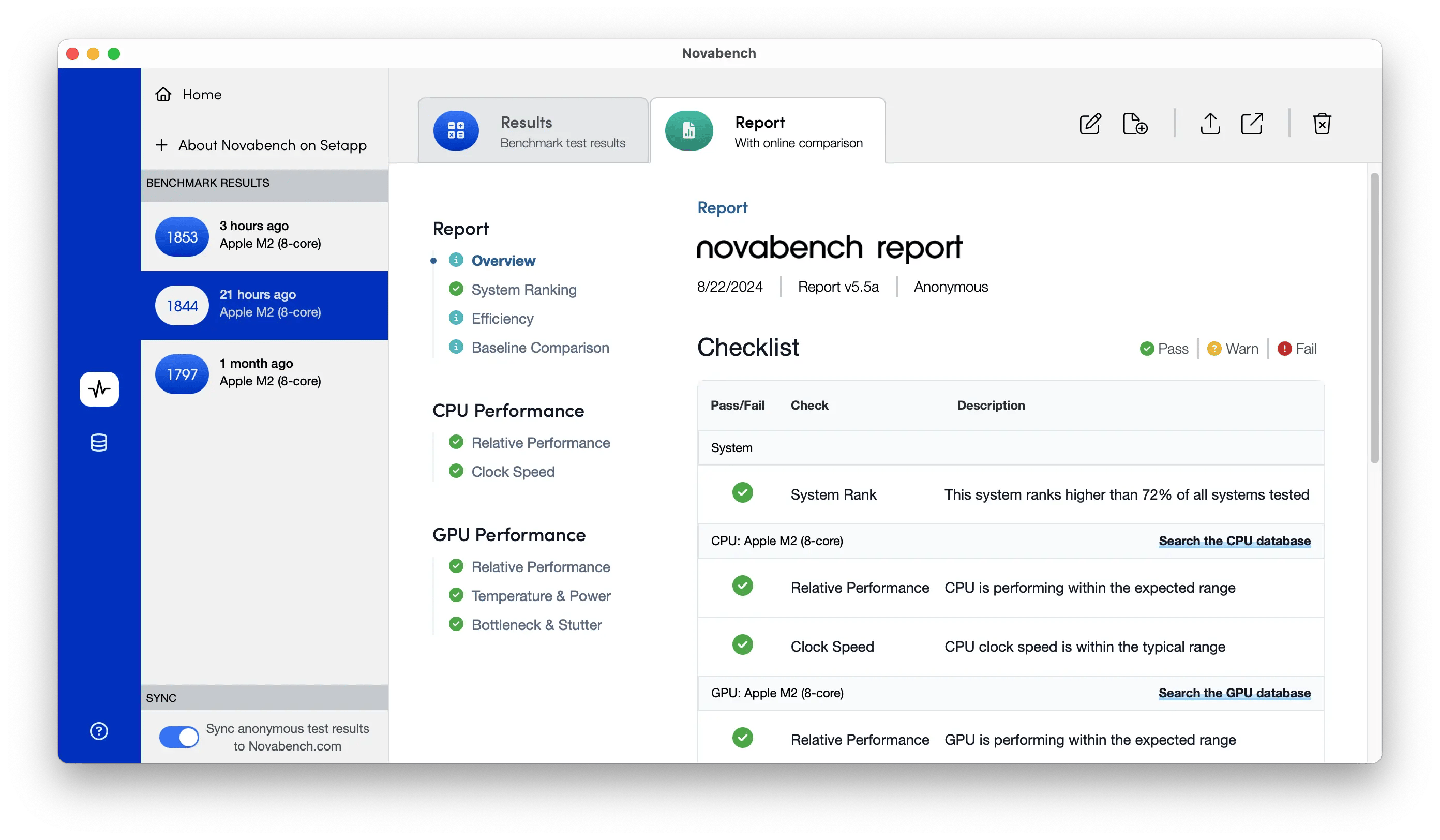
Task: Click 'CPU: Apple M2 (8-core)' table group row
Action: pos(1010,541)
